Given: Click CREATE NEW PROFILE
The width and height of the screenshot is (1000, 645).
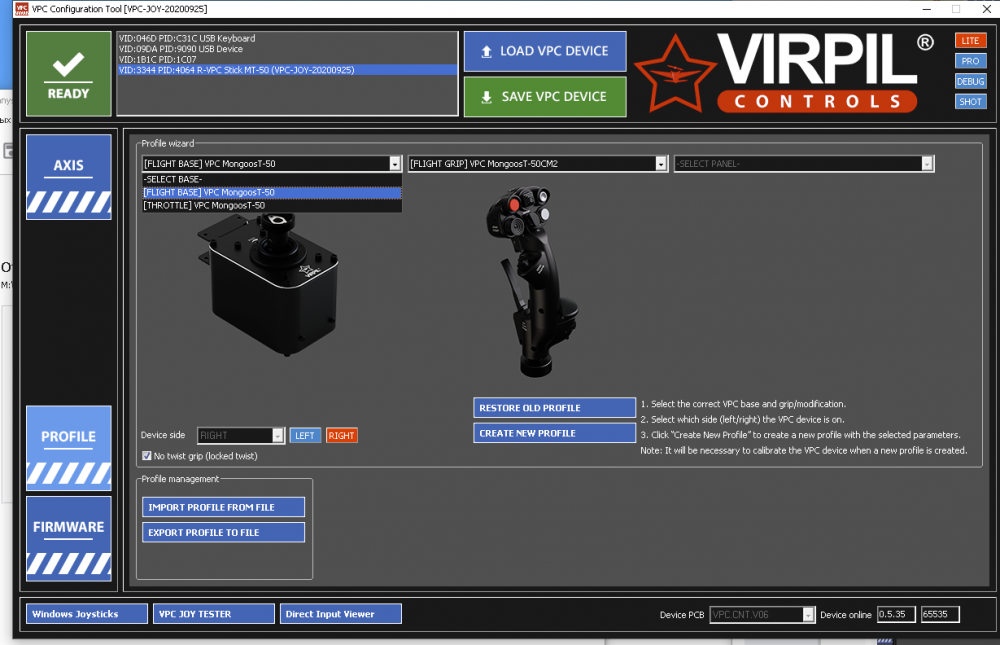Looking at the screenshot, I should (554, 433).
